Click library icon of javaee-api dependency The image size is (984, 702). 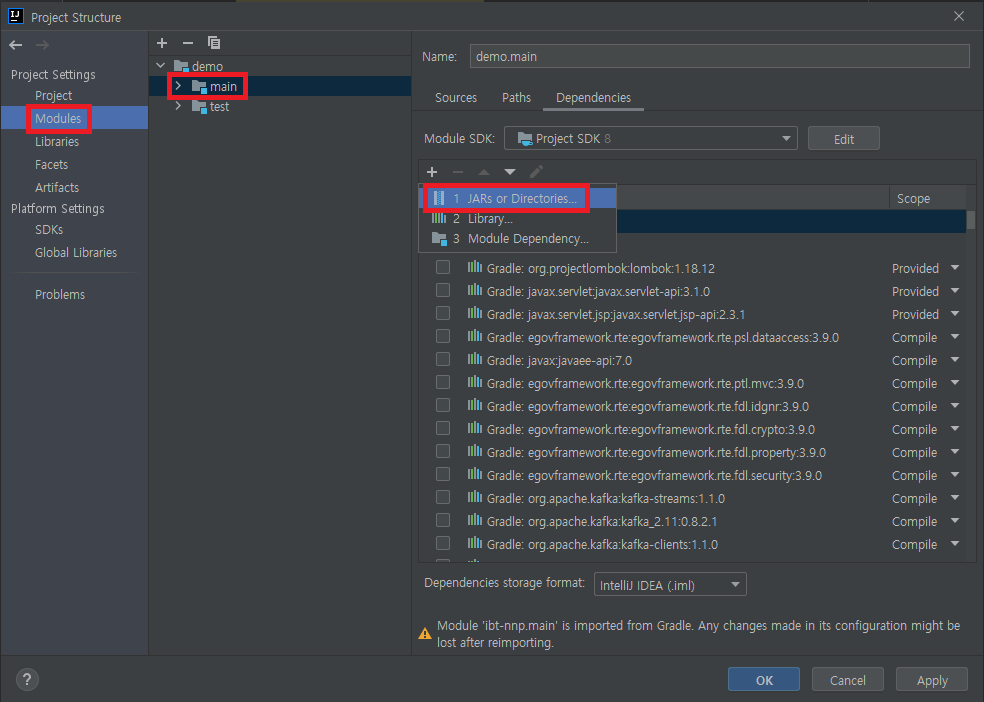pyautogui.click(x=474, y=360)
